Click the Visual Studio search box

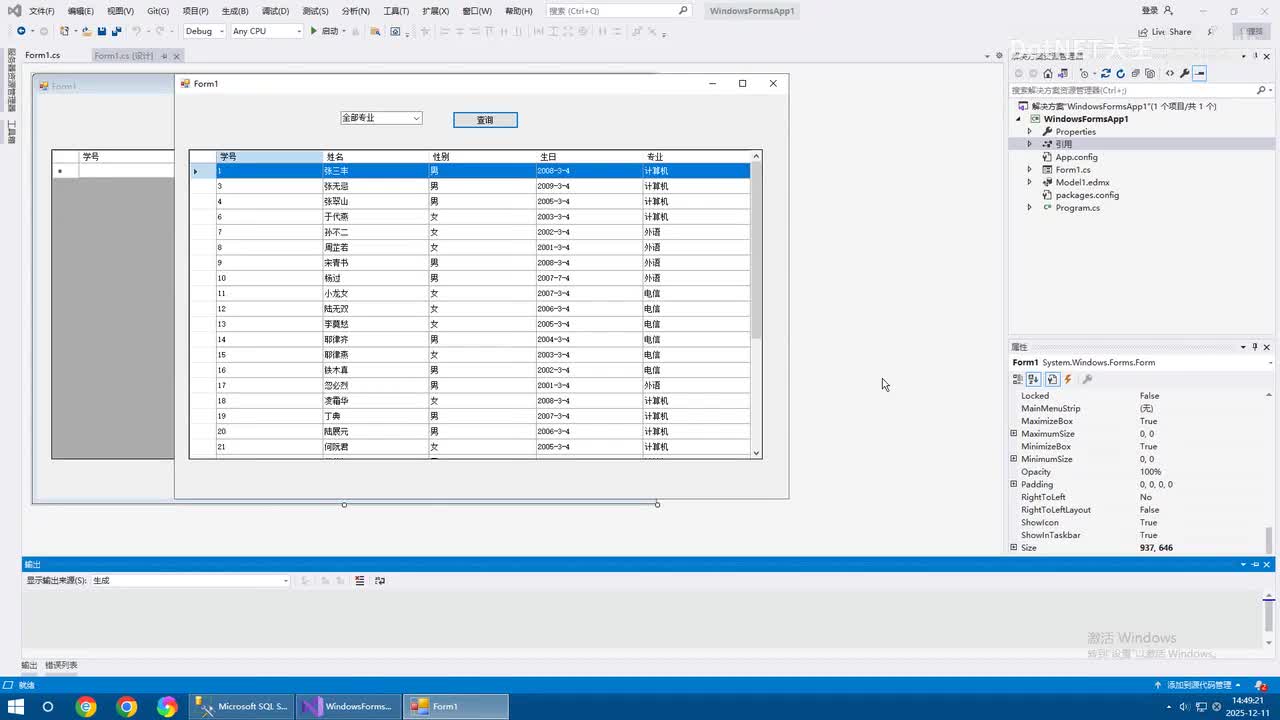pos(619,11)
